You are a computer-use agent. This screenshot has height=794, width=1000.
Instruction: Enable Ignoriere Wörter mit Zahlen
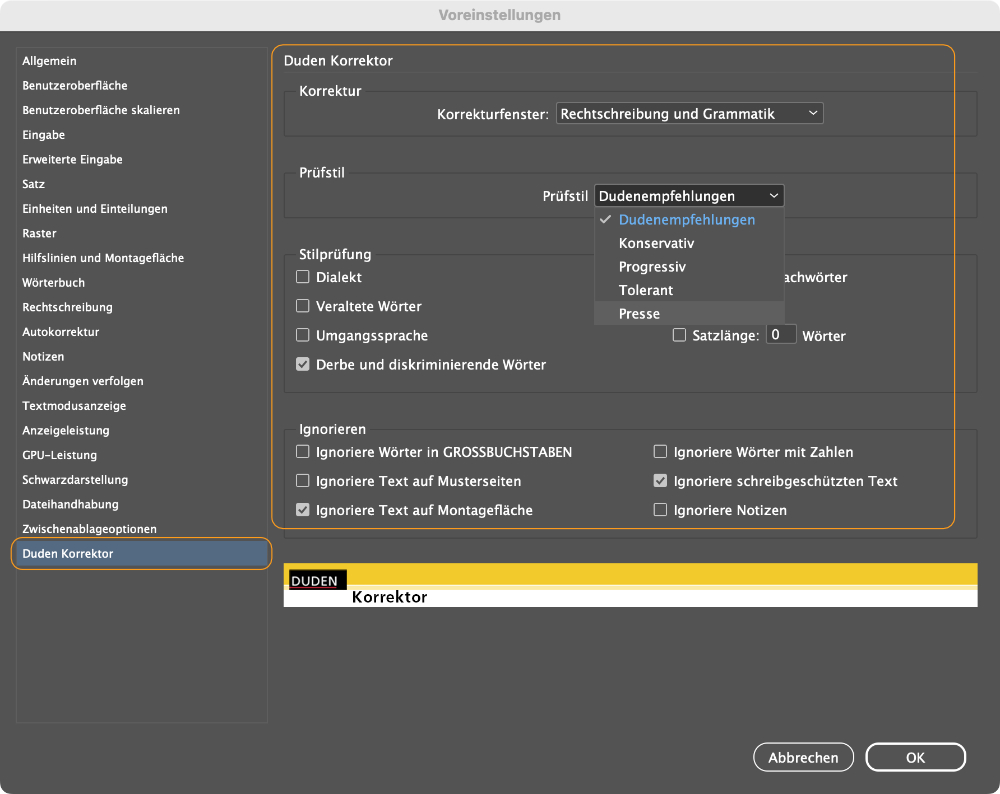660,452
